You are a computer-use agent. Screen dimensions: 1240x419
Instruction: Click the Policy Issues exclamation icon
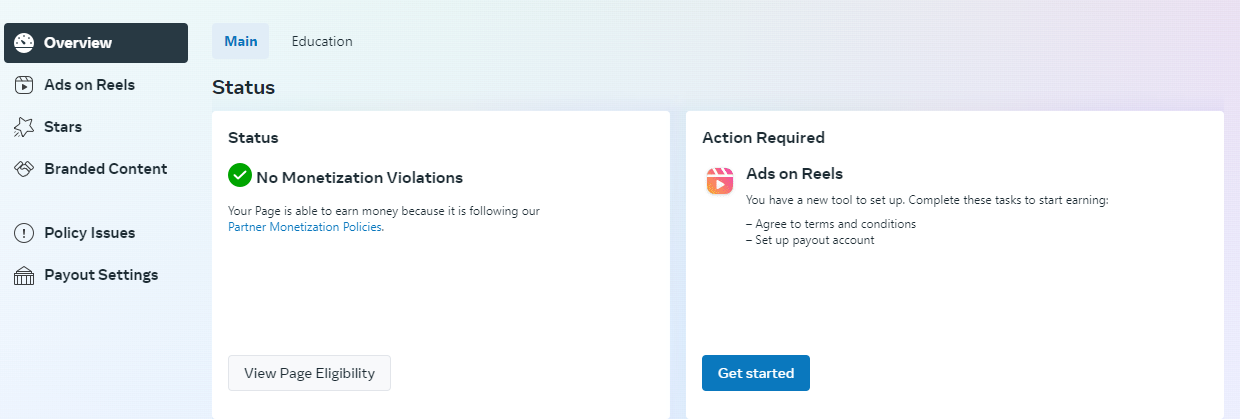pyautogui.click(x=25, y=233)
